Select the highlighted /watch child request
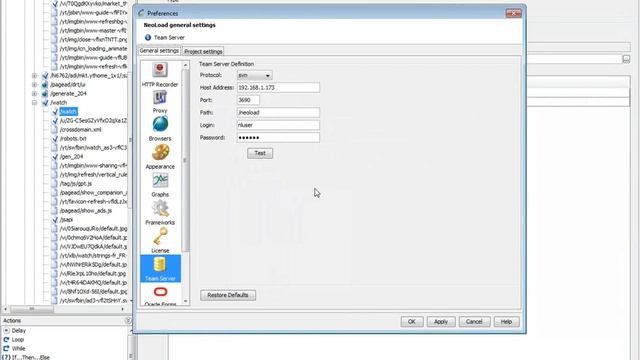The image size is (640, 360). tap(68, 111)
